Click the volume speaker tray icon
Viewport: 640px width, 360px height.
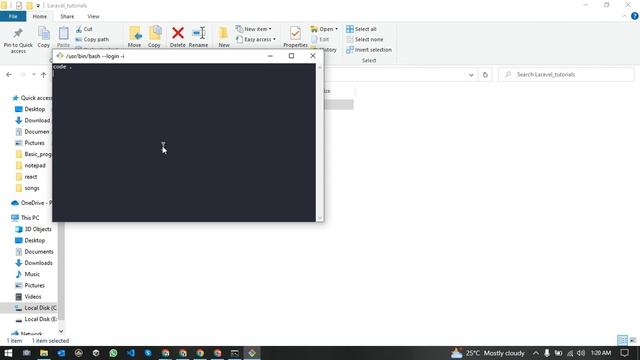coord(581,353)
